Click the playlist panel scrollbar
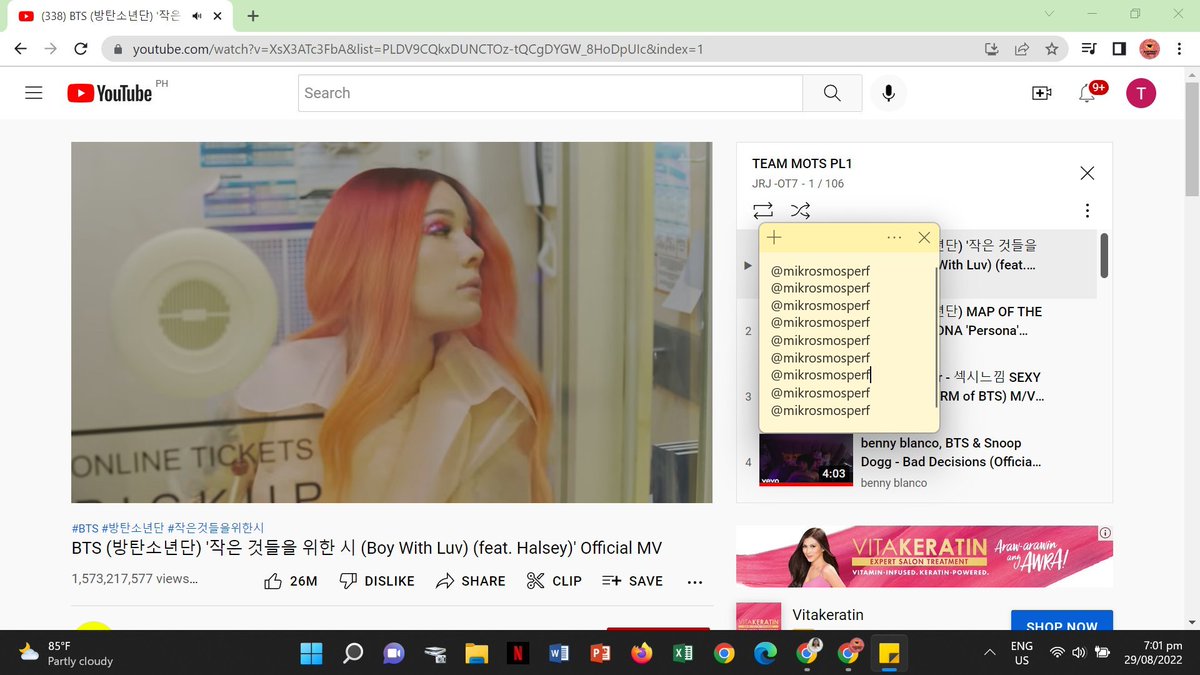This screenshot has width=1200, height=675. click(x=1104, y=256)
